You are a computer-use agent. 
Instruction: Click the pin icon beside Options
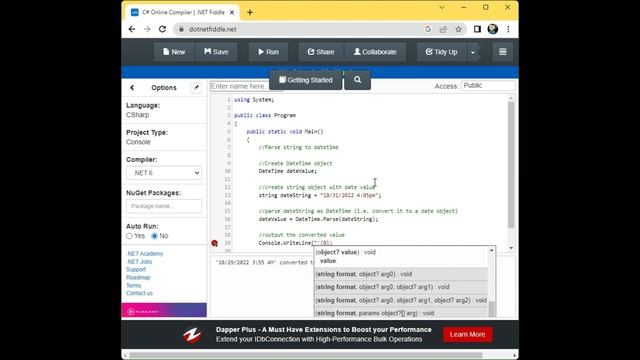(196, 87)
